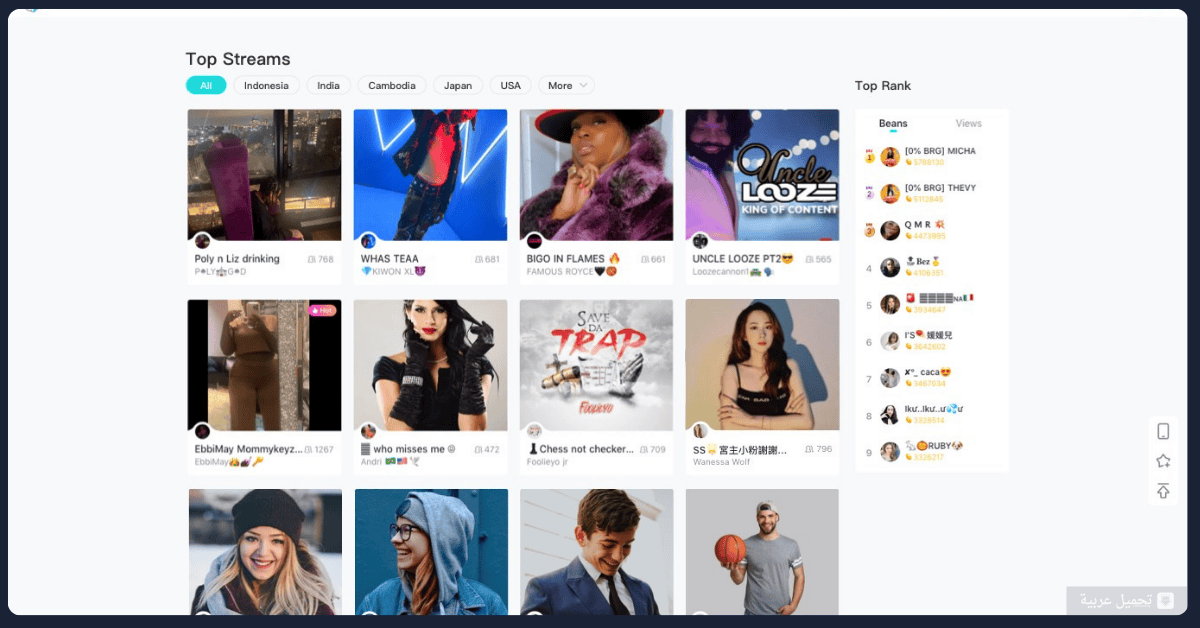Filter streams by Indonesia
The height and width of the screenshot is (628, 1200).
[x=266, y=86]
